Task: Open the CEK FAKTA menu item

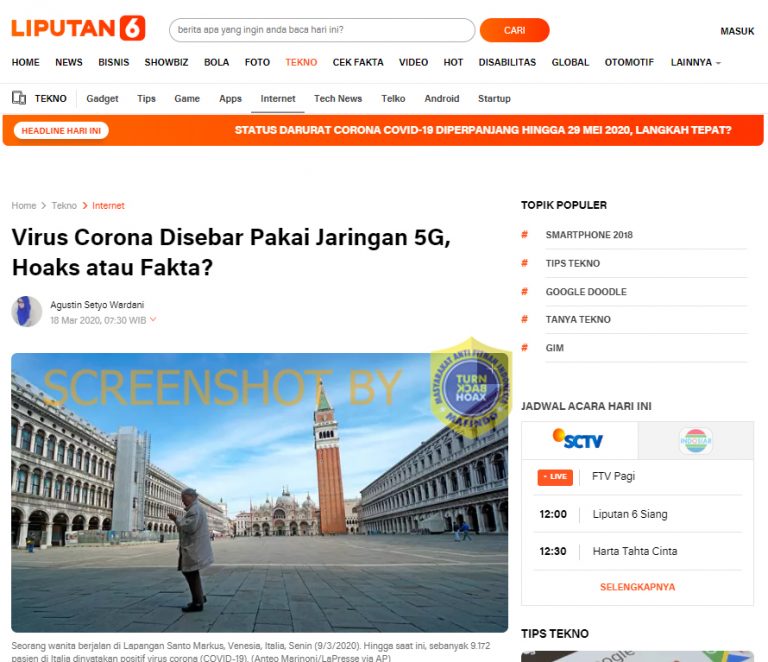Action: point(358,62)
